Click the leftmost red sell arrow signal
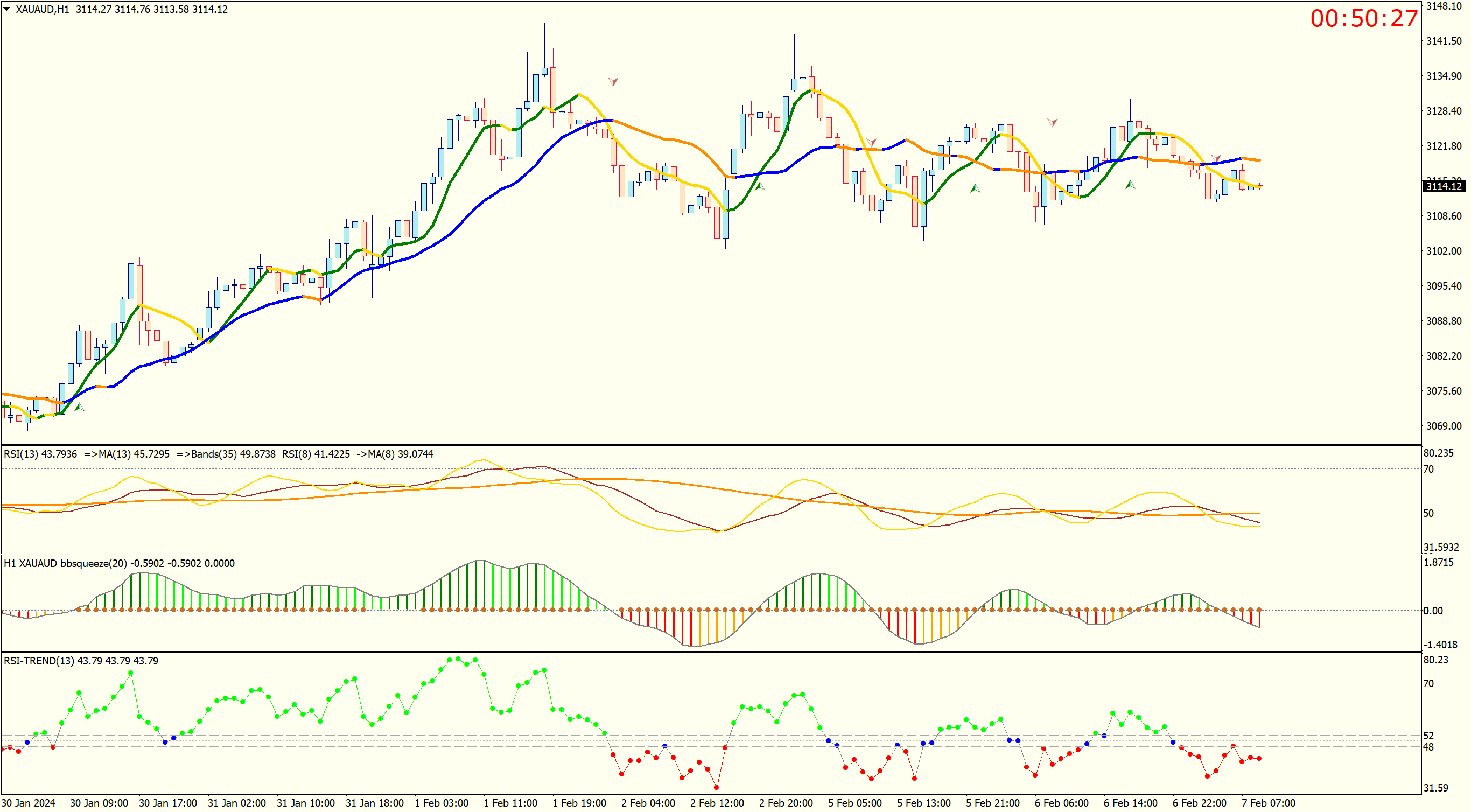Viewport: 1471px width, 812px height. (613, 82)
